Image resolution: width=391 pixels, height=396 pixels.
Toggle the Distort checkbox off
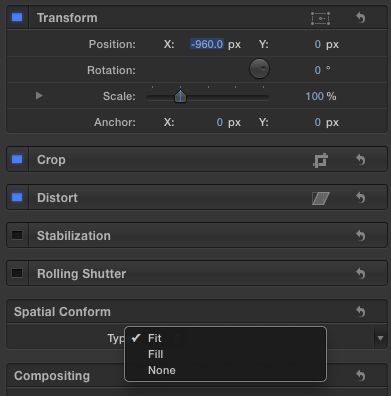17,197
